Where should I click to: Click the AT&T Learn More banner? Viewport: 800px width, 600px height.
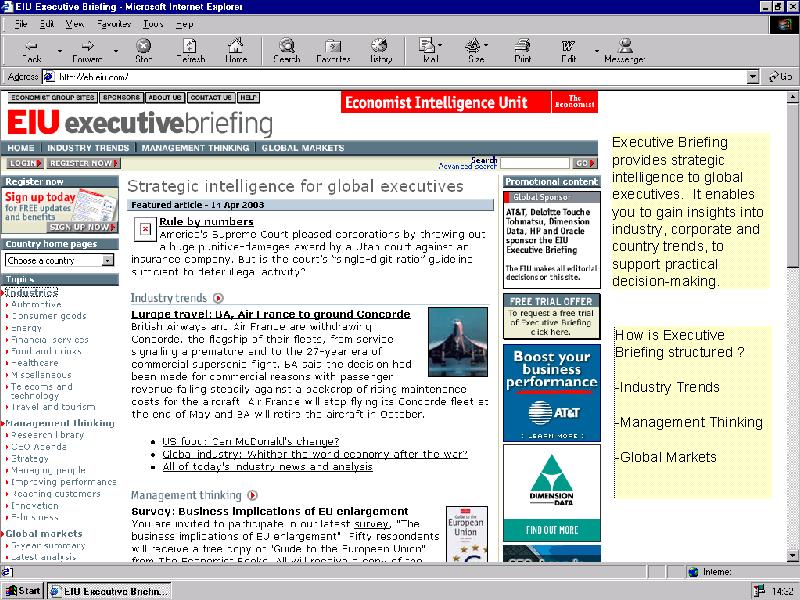tap(552, 393)
